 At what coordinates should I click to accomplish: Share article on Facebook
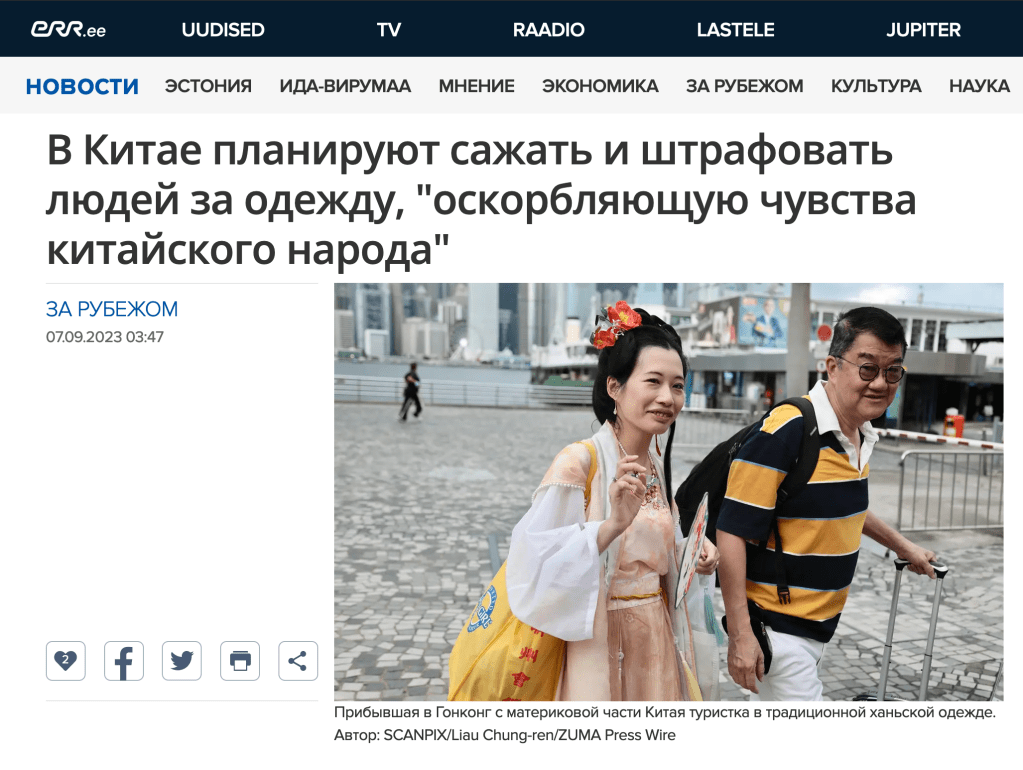pos(123,661)
